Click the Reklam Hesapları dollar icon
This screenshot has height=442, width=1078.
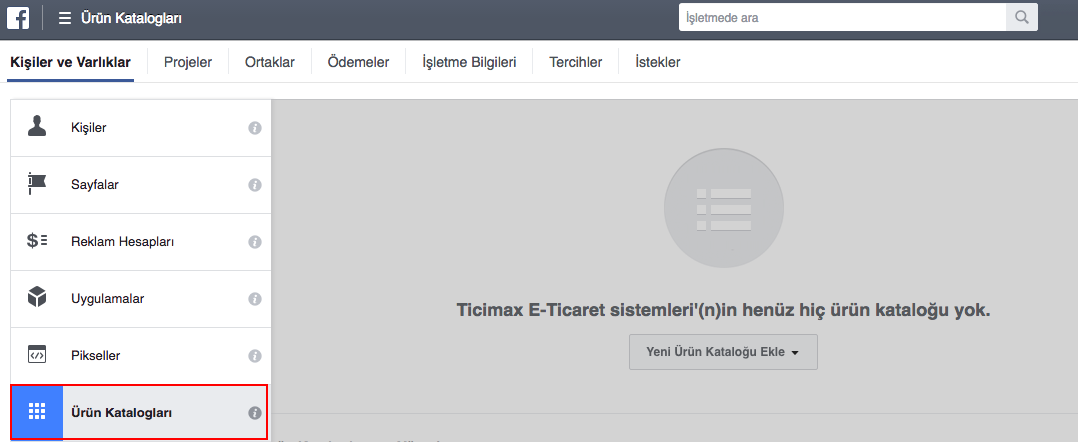click(x=37, y=241)
